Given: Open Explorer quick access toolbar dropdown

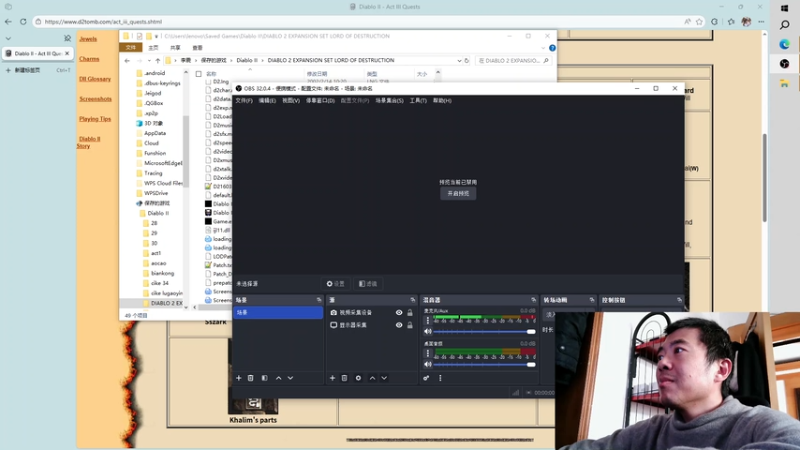Looking at the screenshot, I should tap(156, 36).
